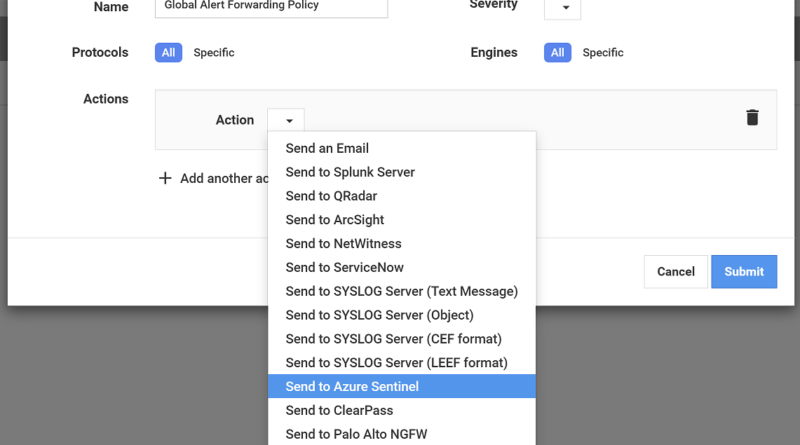Screen dimensions: 800x445
Task: Select Send to Splunk Server
Action: pos(402,172)
